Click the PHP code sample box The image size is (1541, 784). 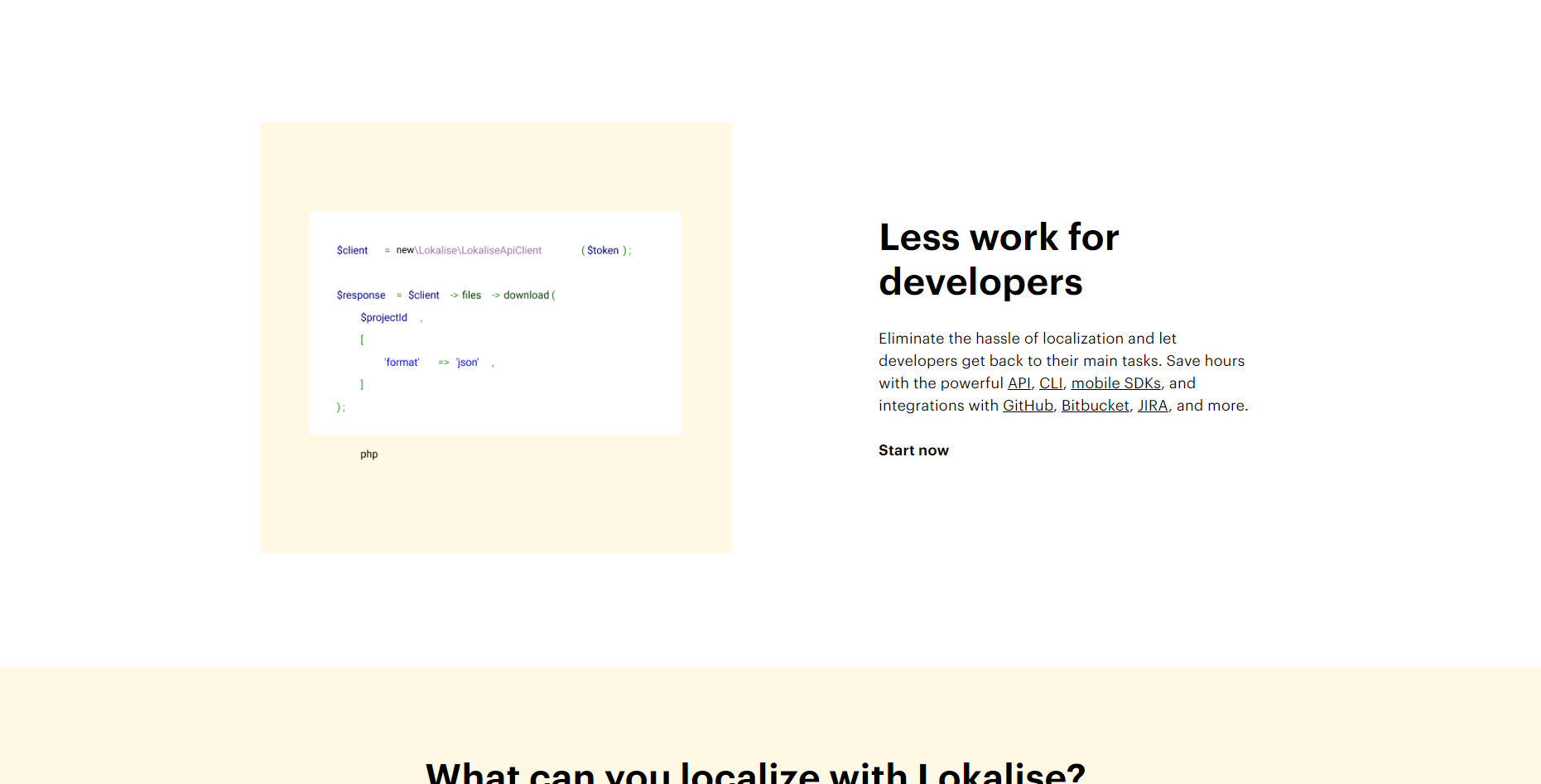495,323
